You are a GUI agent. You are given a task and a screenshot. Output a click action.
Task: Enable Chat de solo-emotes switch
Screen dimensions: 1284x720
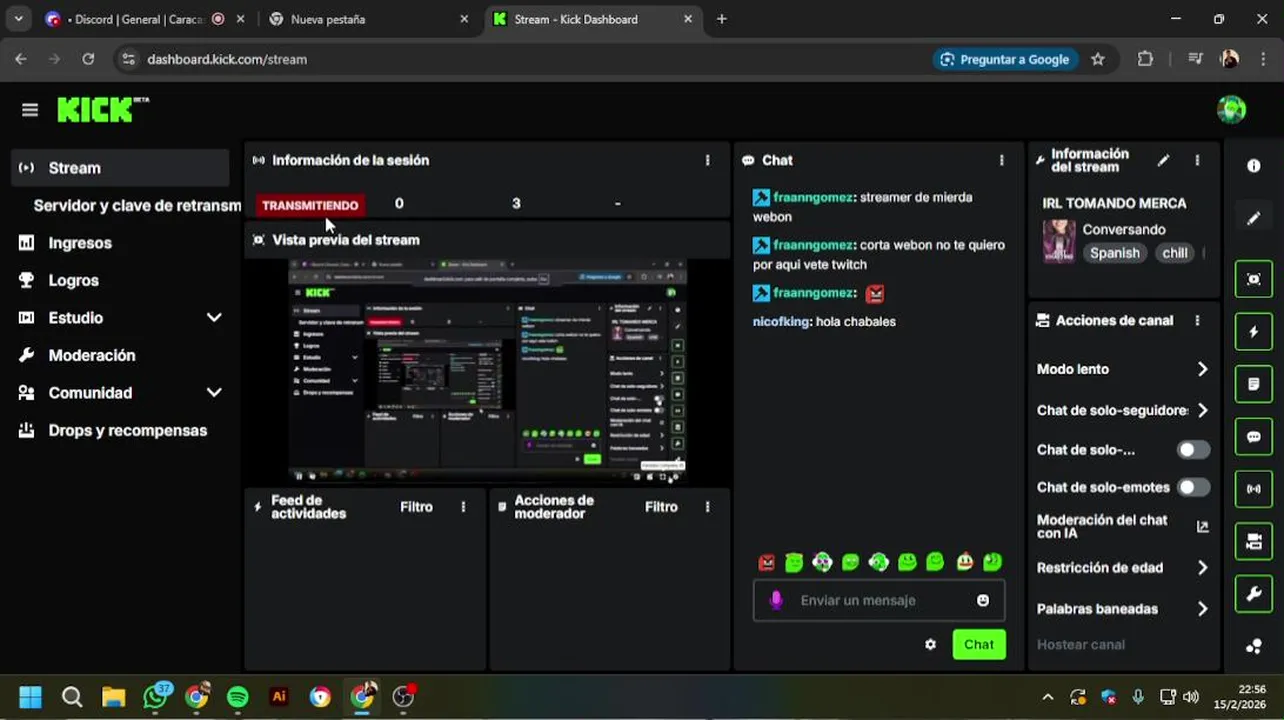click(1193, 487)
